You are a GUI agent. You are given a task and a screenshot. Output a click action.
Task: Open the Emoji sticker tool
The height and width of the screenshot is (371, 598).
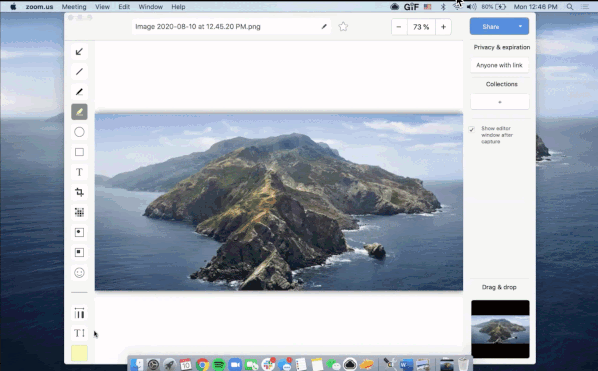[79, 273]
